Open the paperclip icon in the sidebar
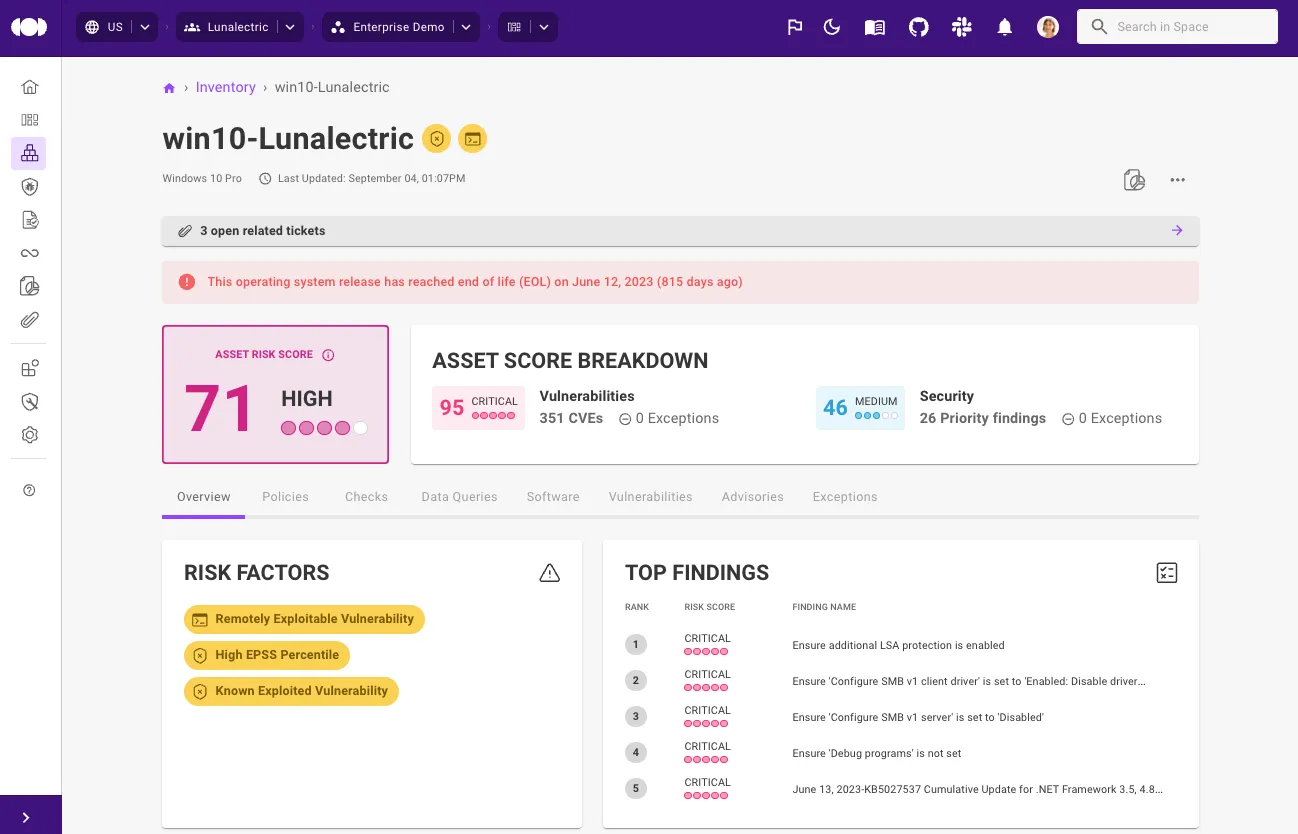Screen dimensions: 1298x834 click(29, 320)
